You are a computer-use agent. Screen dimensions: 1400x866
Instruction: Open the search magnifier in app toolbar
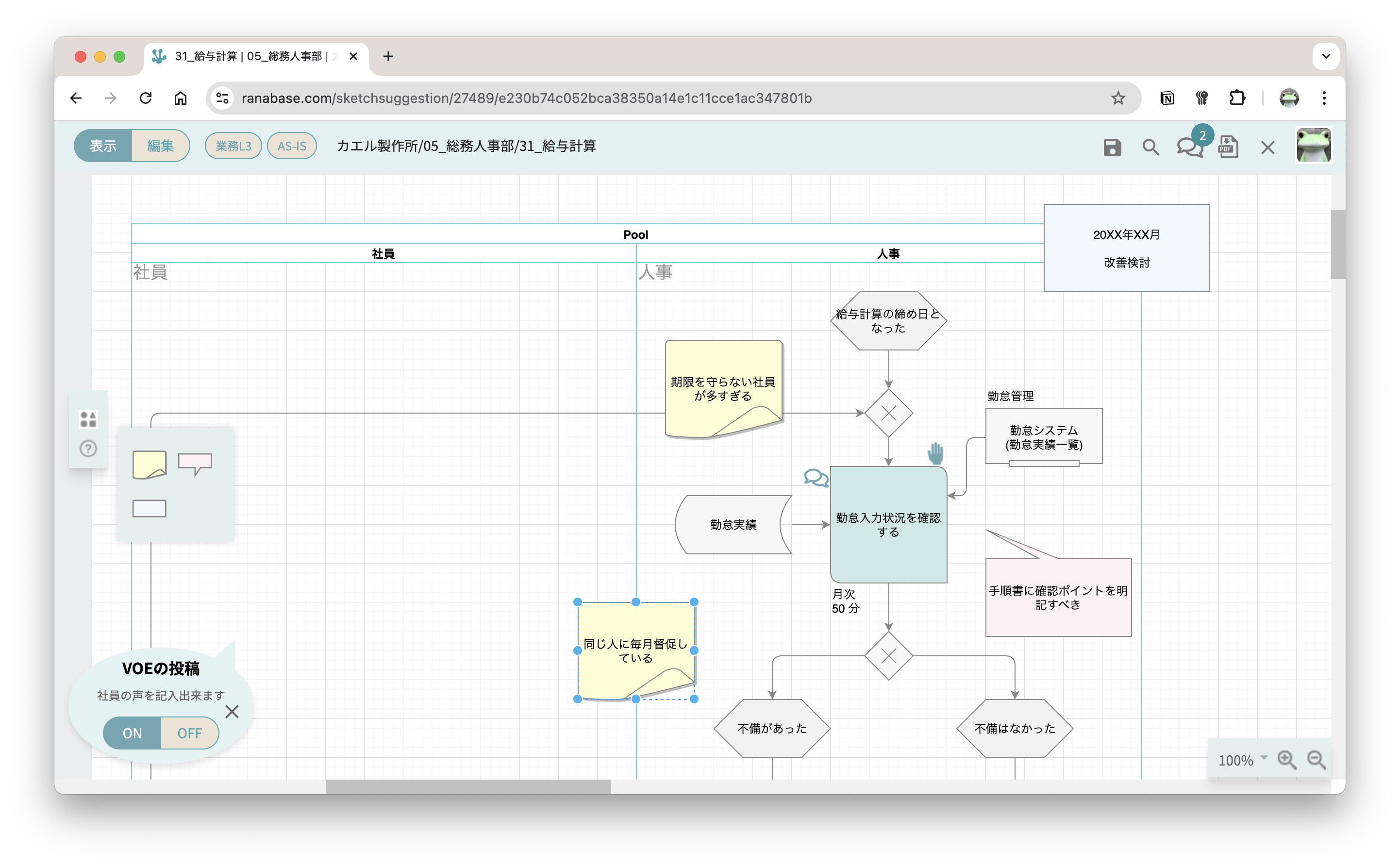tap(1150, 147)
